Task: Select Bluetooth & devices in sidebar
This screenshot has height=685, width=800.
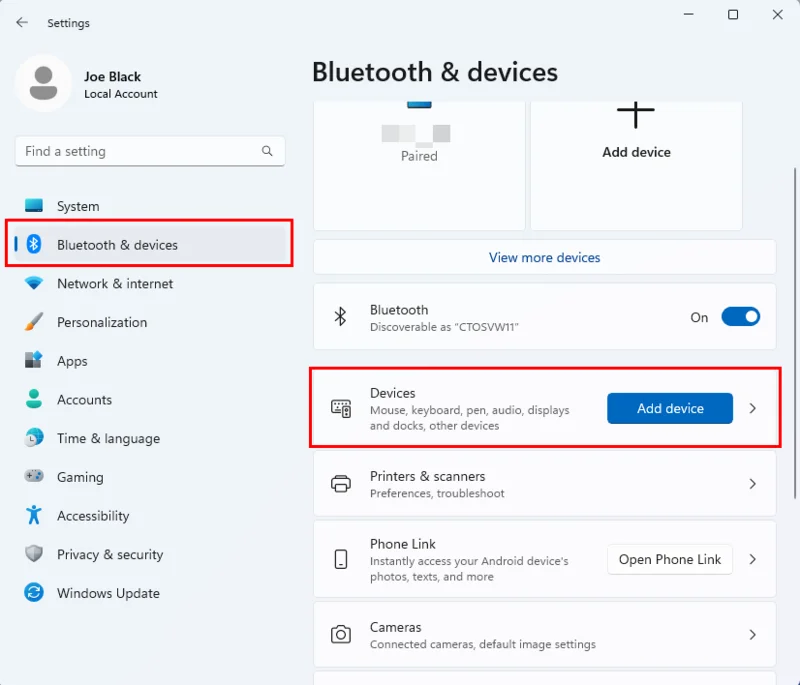Action: tap(149, 244)
